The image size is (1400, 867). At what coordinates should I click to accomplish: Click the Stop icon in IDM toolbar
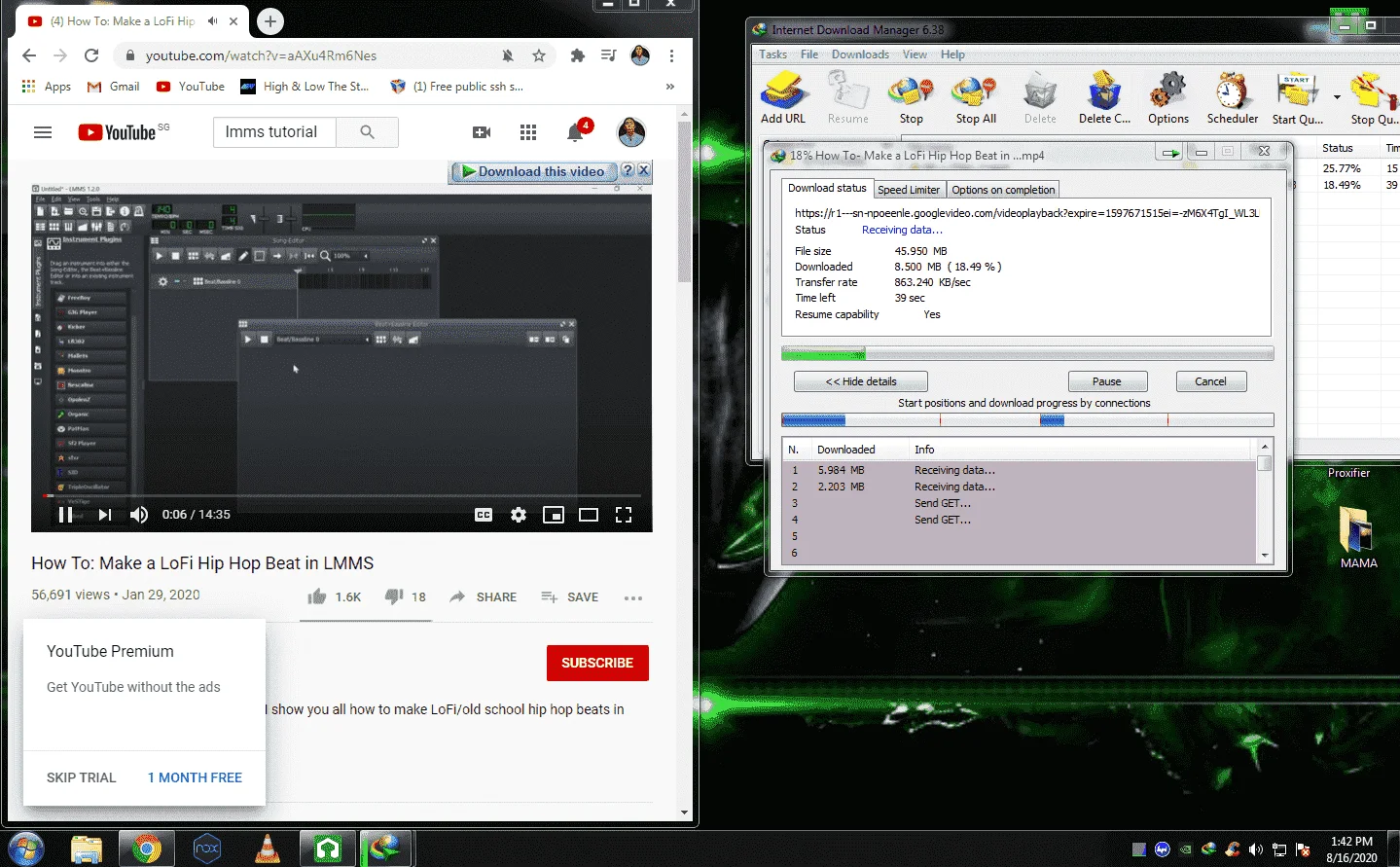[x=911, y=98]
